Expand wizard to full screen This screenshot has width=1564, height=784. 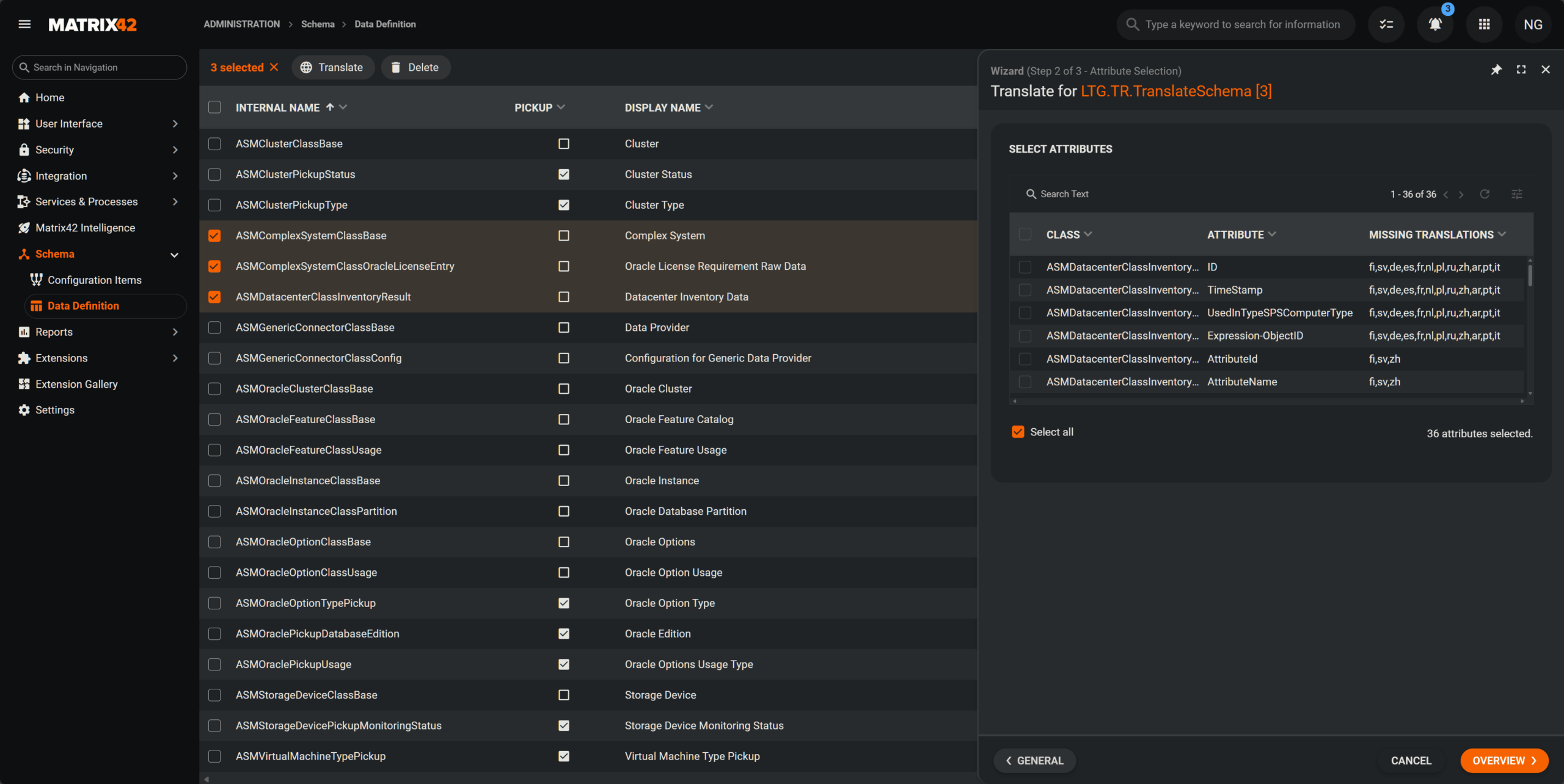coord(1521,70)
